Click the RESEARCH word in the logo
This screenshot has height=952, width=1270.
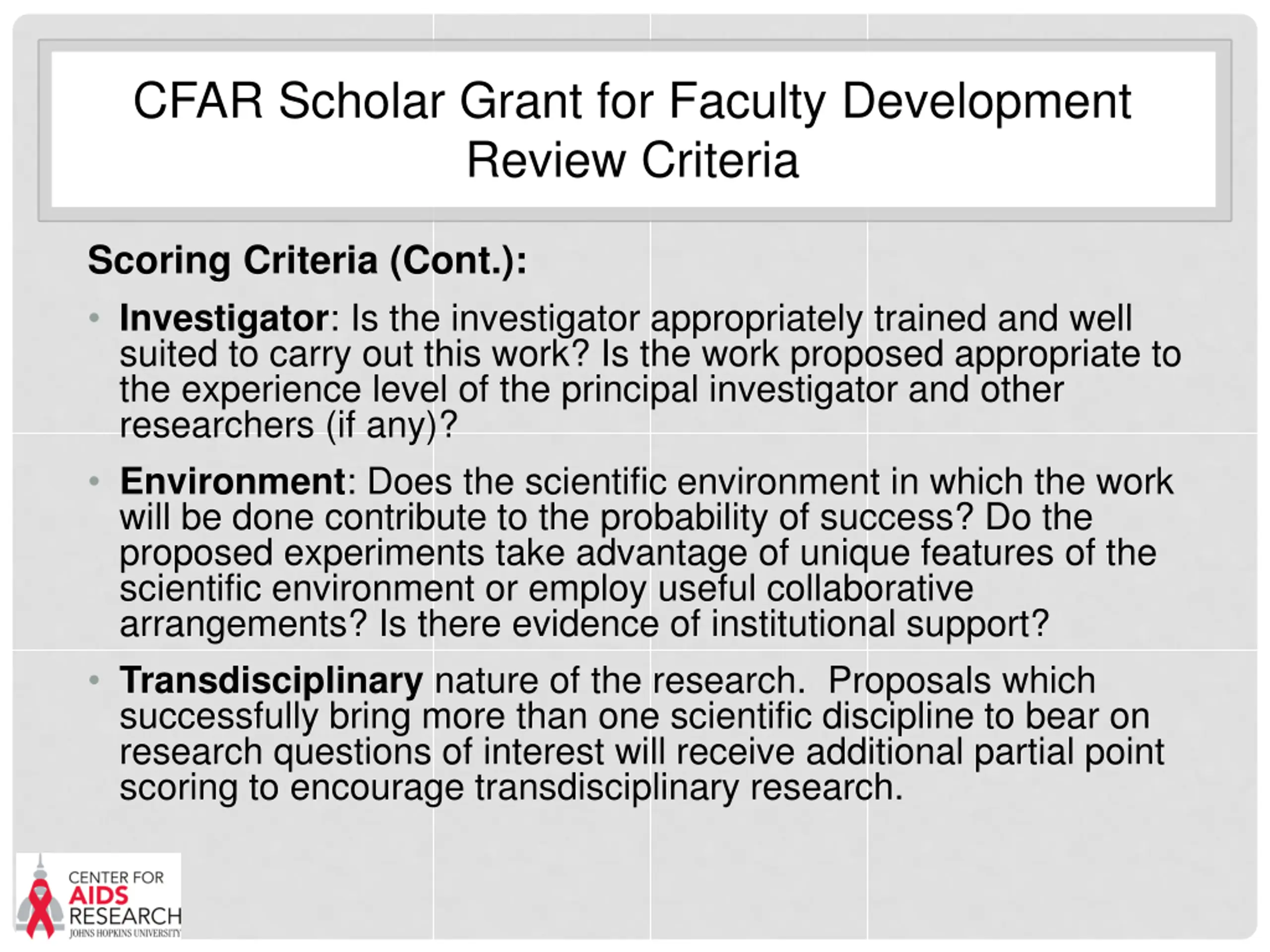125,916
